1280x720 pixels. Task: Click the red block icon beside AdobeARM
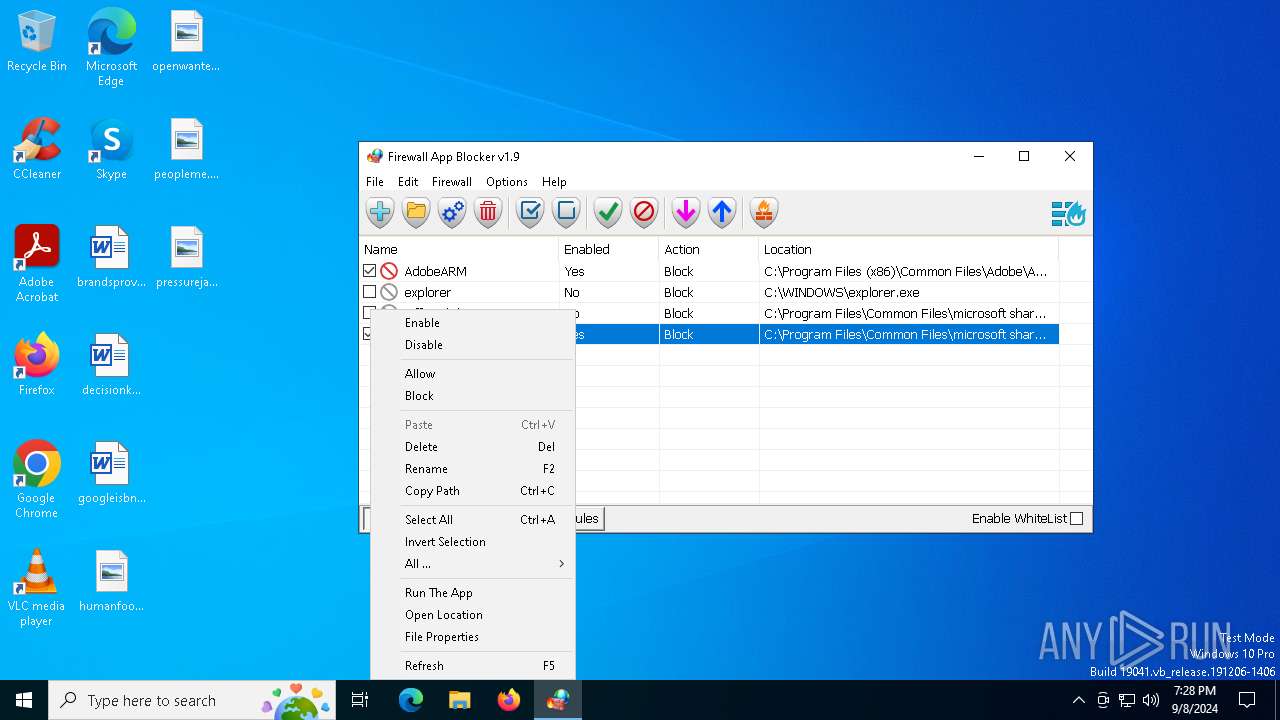point(389,271)
